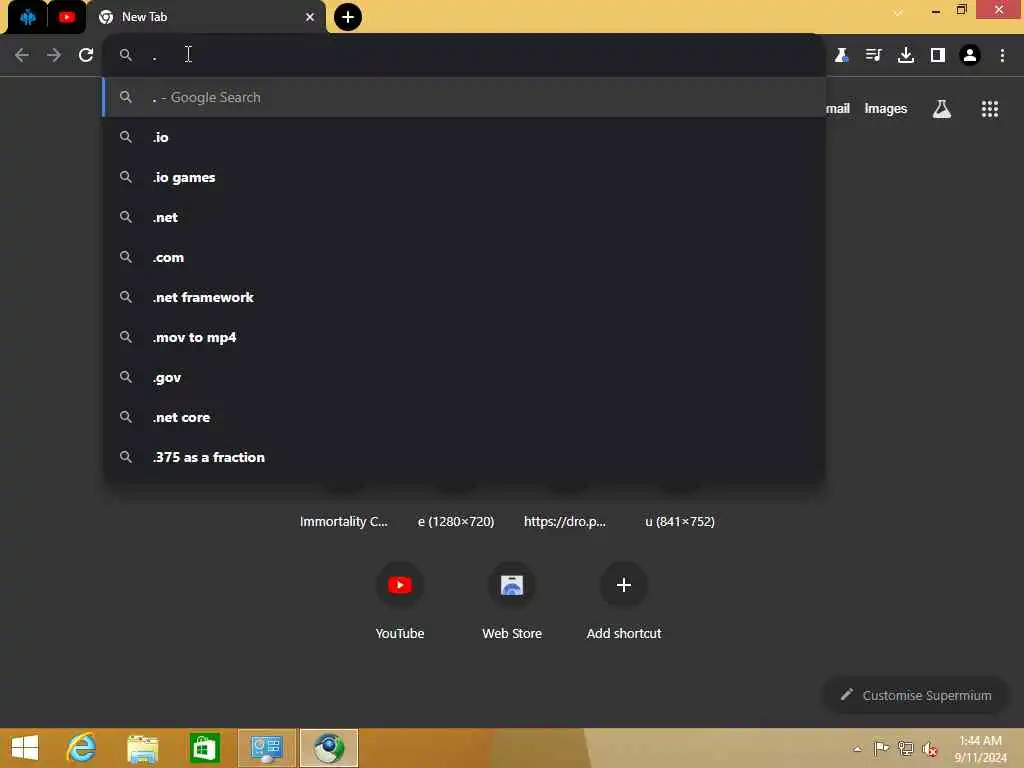Close the New Tab tab
This screenshot has width=1024, height=768.
coord(310,17)
